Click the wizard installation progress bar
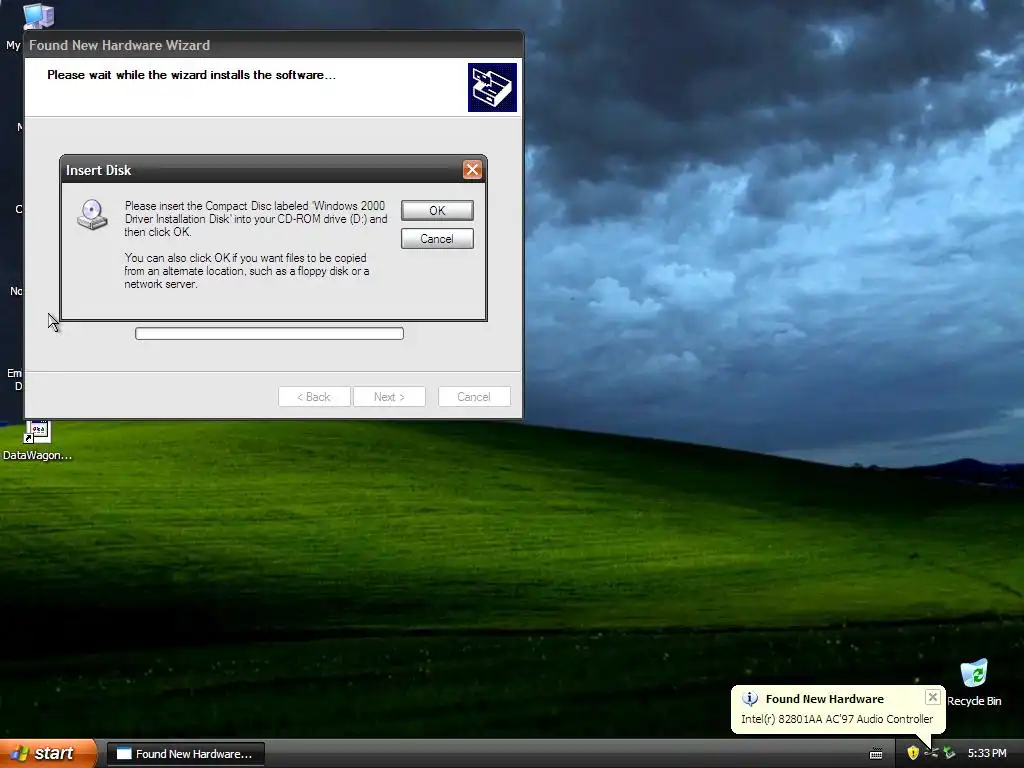The height and width of the screenshot is (768, 1024). pyautogui.click(x=269, y=334)
